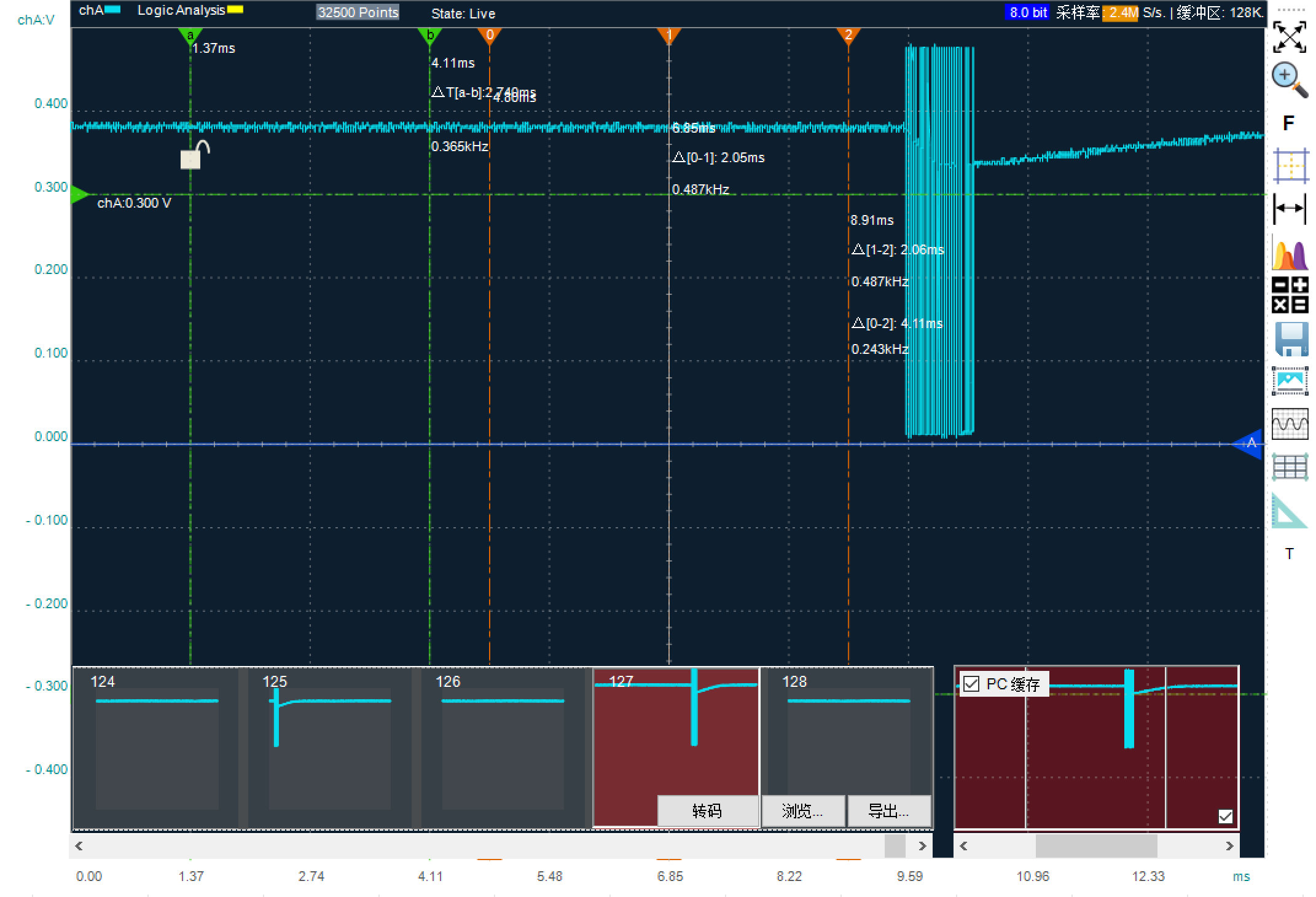This screenshot has width=1316, height=897.
Task: Click the triangle ruler measurement icon
Action: coord(1288,511)
